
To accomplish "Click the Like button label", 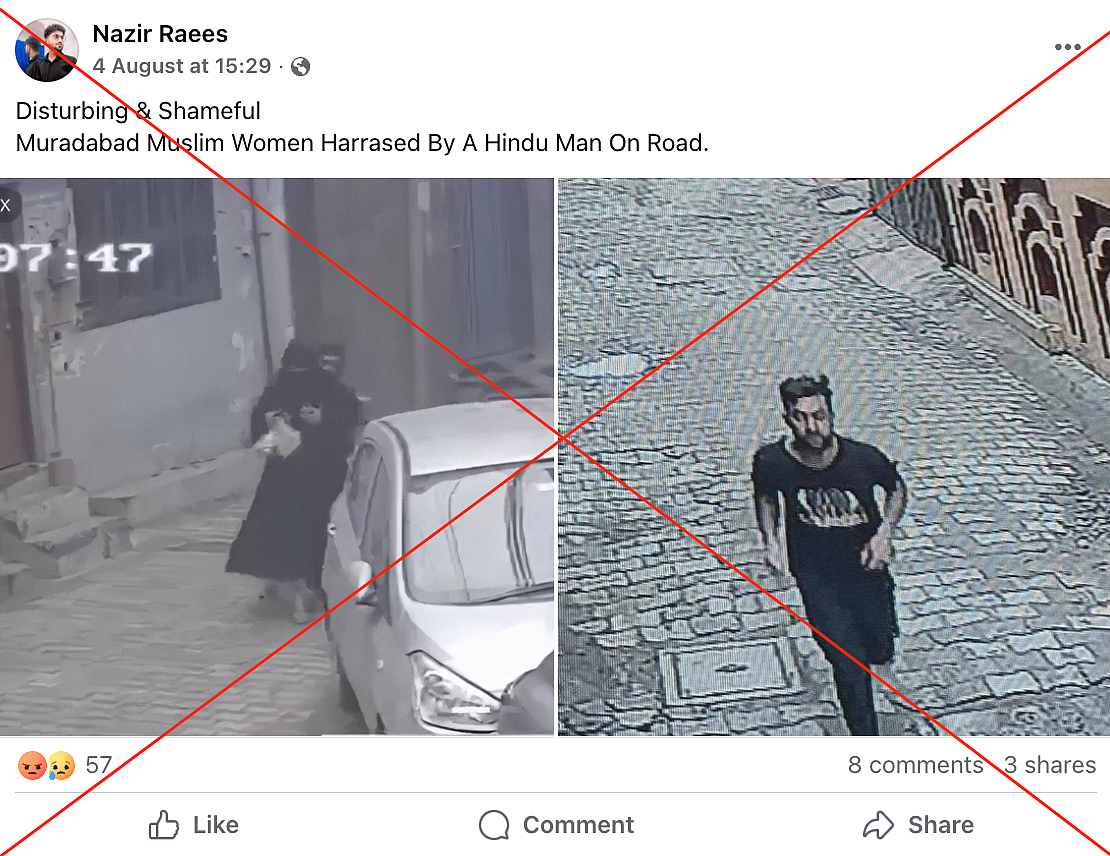I will (x=216, y=825).
